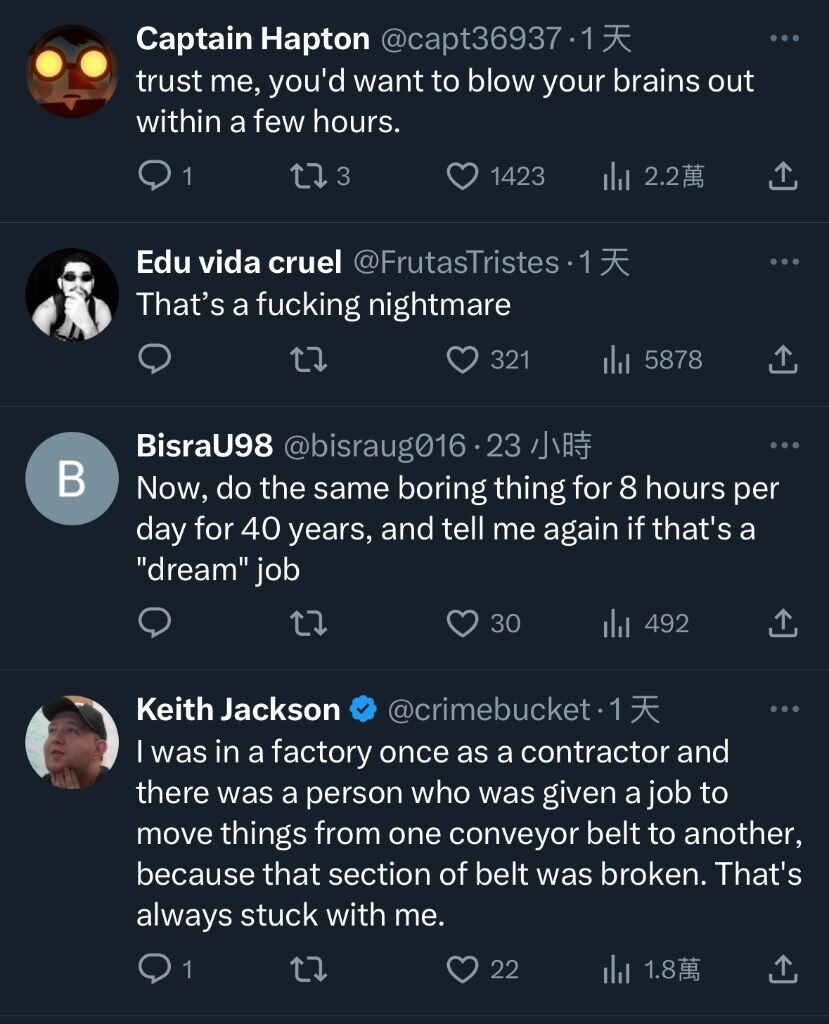The width and height of the screenshot is (829, 1024).
Task: Open @FrutasTristes handle link
Action: tap(456, 262)
